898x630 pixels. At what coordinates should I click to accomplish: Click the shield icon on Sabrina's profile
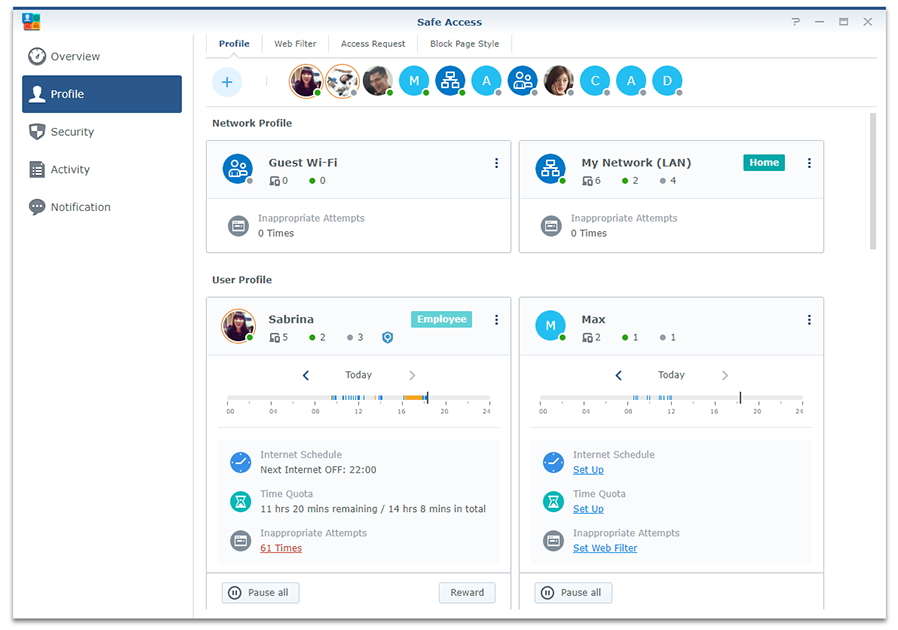pos(387,338)
